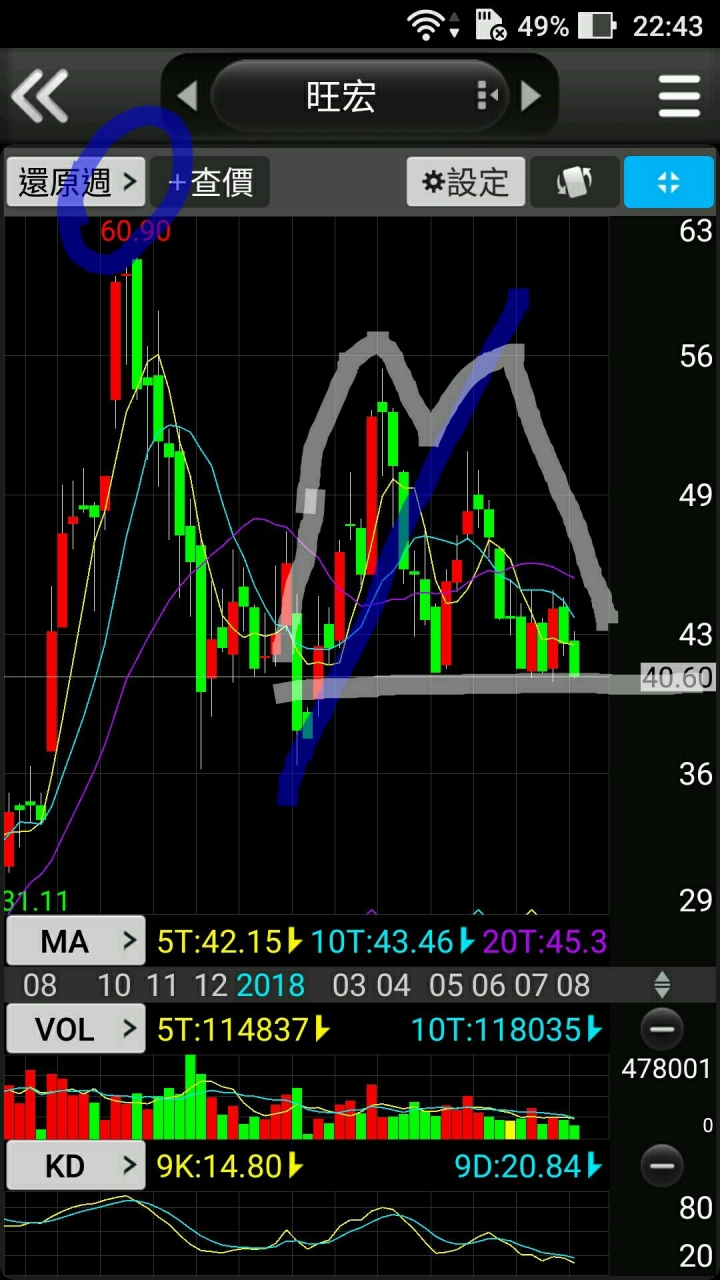720x1280 pixels.
Task: Tap the double-chevron back icon
Action: point(40,96)
